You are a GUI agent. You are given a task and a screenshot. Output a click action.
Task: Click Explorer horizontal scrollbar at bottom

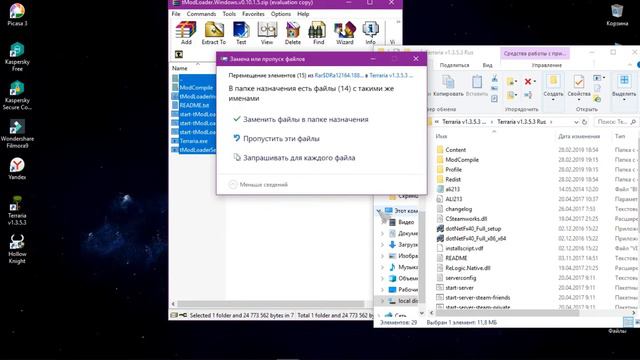click(507, 313)
